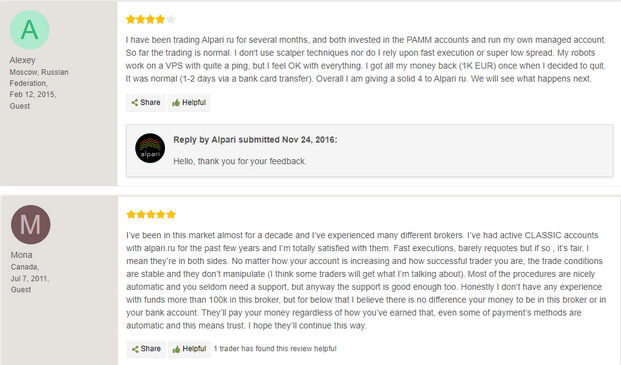This screenshot has width=621, height=365.
Task: Share Mona's review
Action: [x=146, y=349]
